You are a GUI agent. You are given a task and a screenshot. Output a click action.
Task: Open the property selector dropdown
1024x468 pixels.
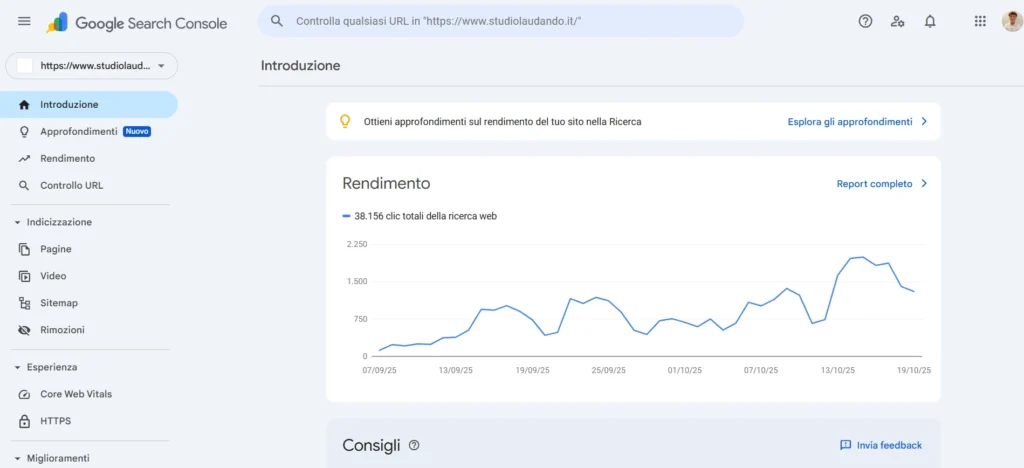tap(92, 66)
